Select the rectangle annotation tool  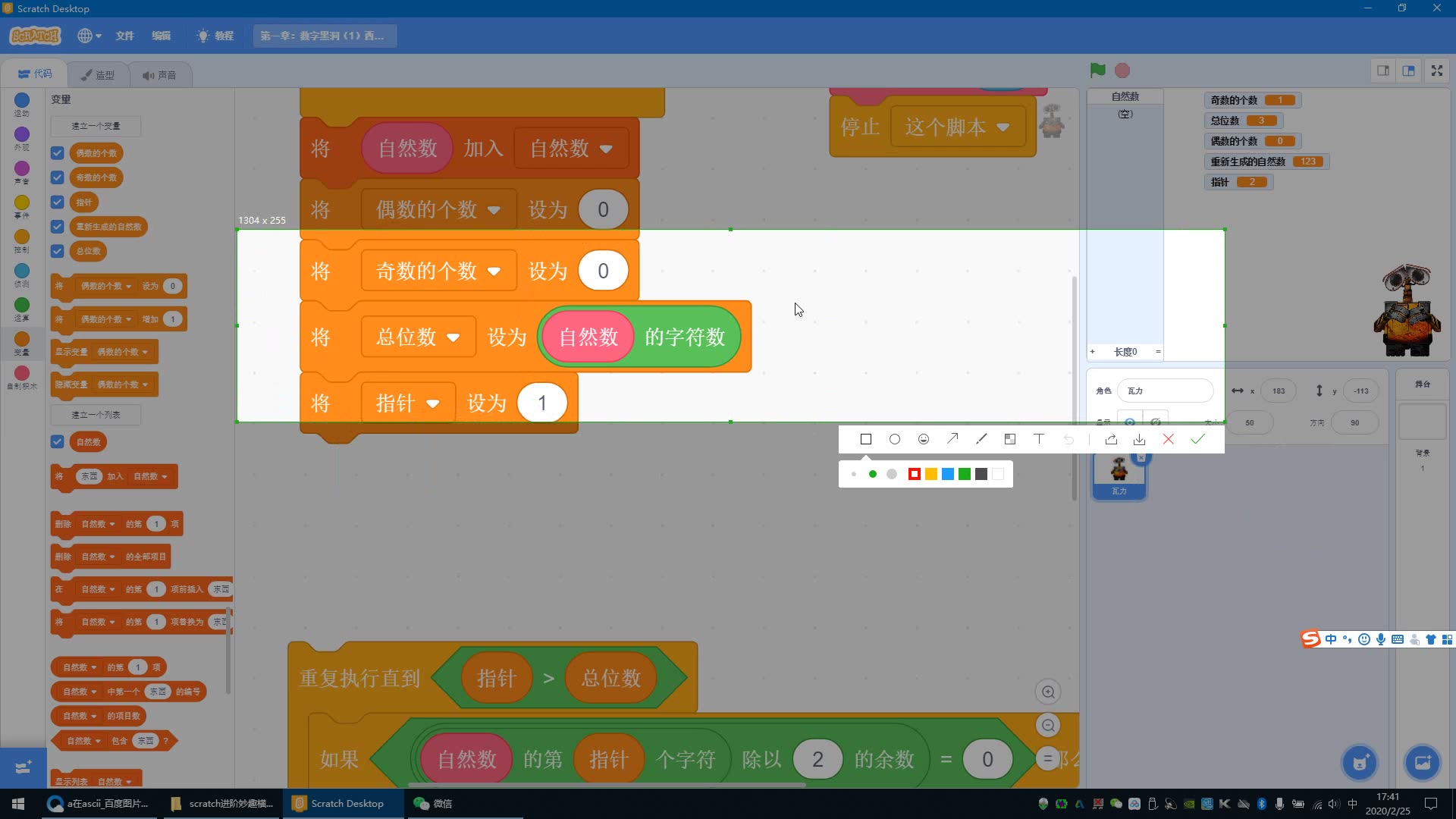866,439
